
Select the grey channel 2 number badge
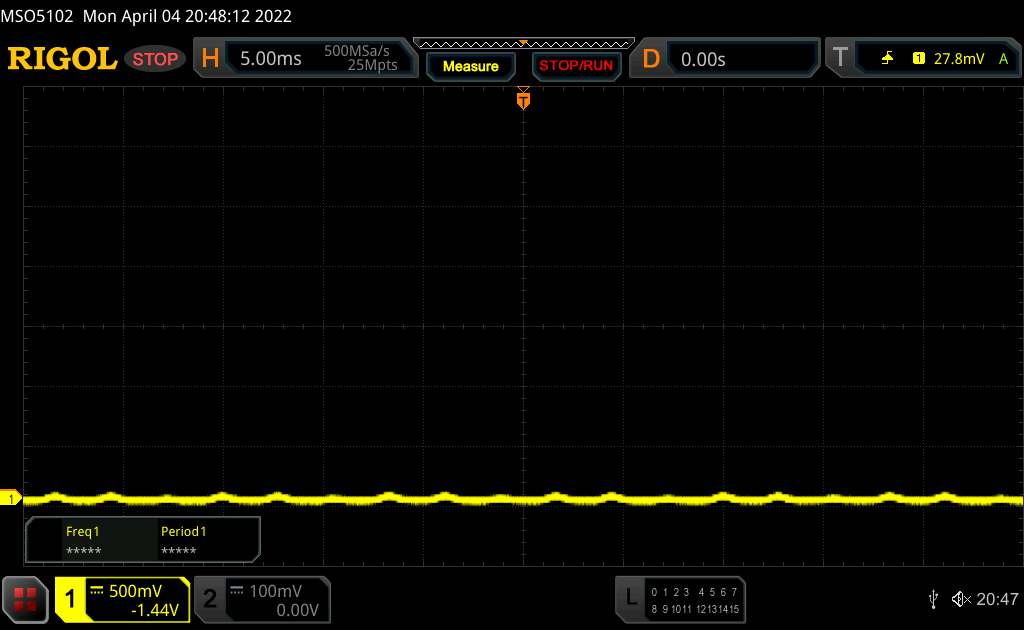[x=210, y=599]
